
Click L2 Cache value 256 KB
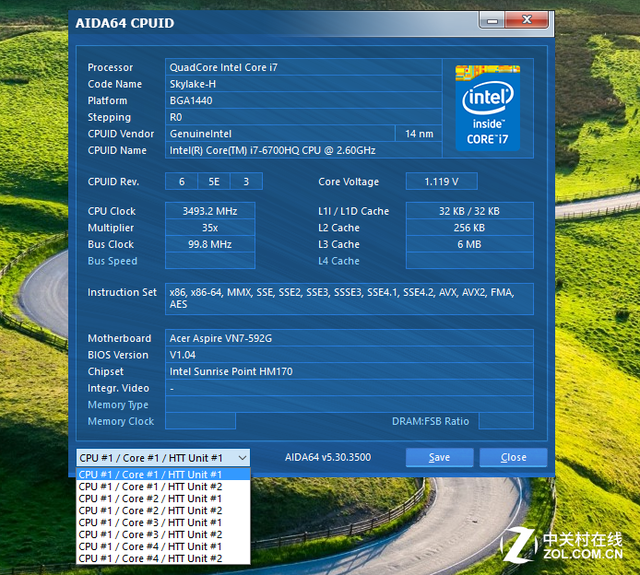tap(469, 228)
